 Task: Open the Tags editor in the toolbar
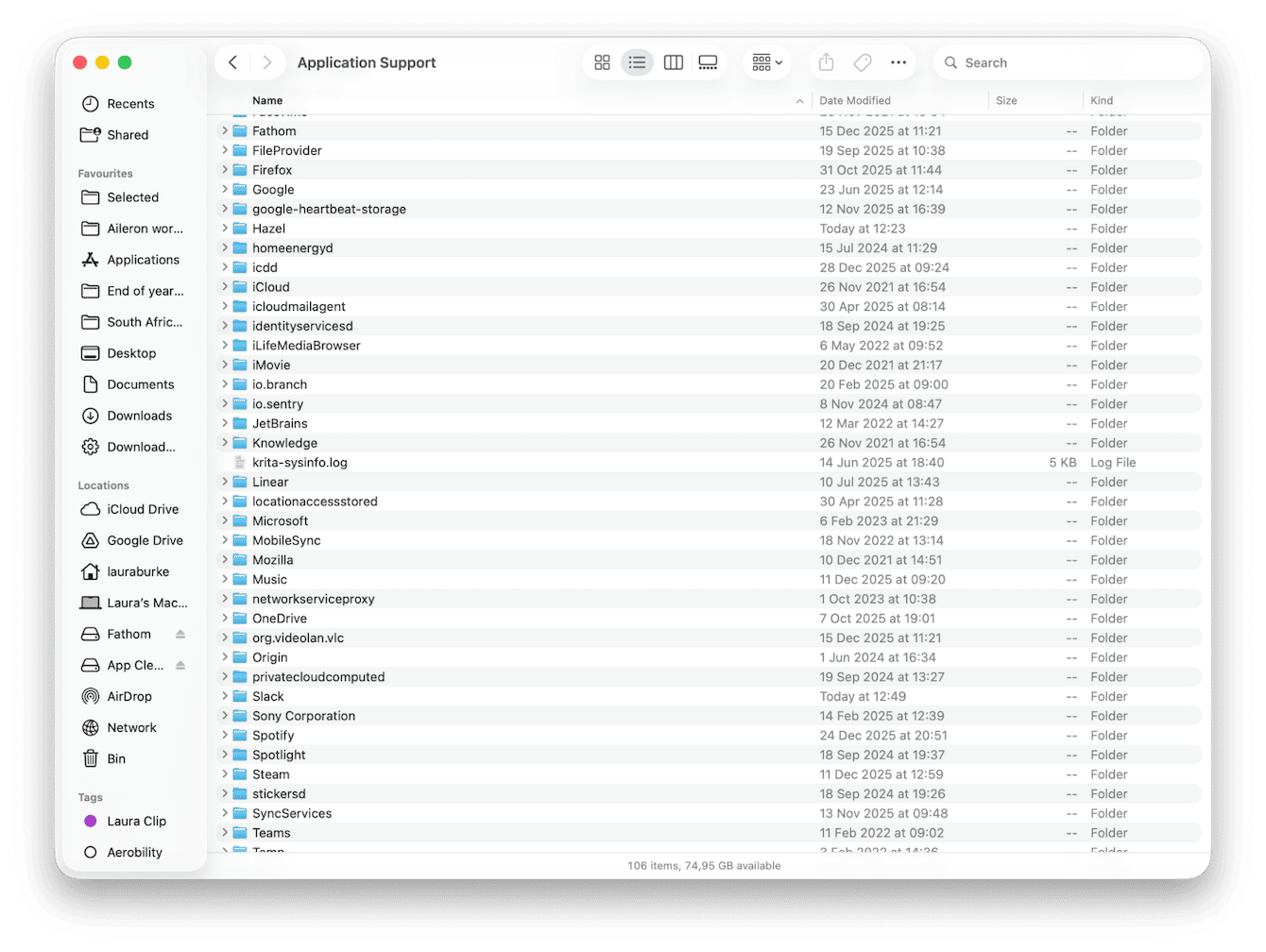click(x=862, y=61)
